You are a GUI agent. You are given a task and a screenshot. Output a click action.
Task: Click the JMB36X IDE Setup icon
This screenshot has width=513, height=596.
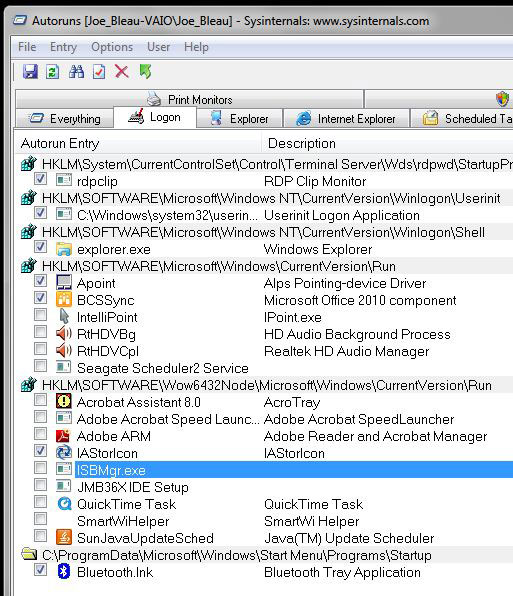click(x=63, y=486)
